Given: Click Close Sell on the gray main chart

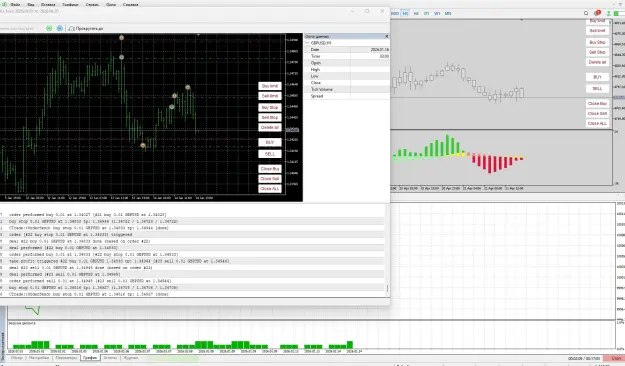Looking at the screenshot, I should pyautogui.click(x=597, y=114).
